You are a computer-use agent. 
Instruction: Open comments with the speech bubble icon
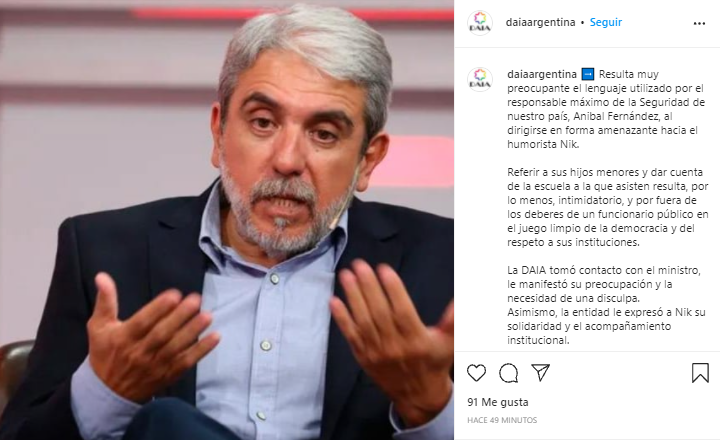[508, 372]
